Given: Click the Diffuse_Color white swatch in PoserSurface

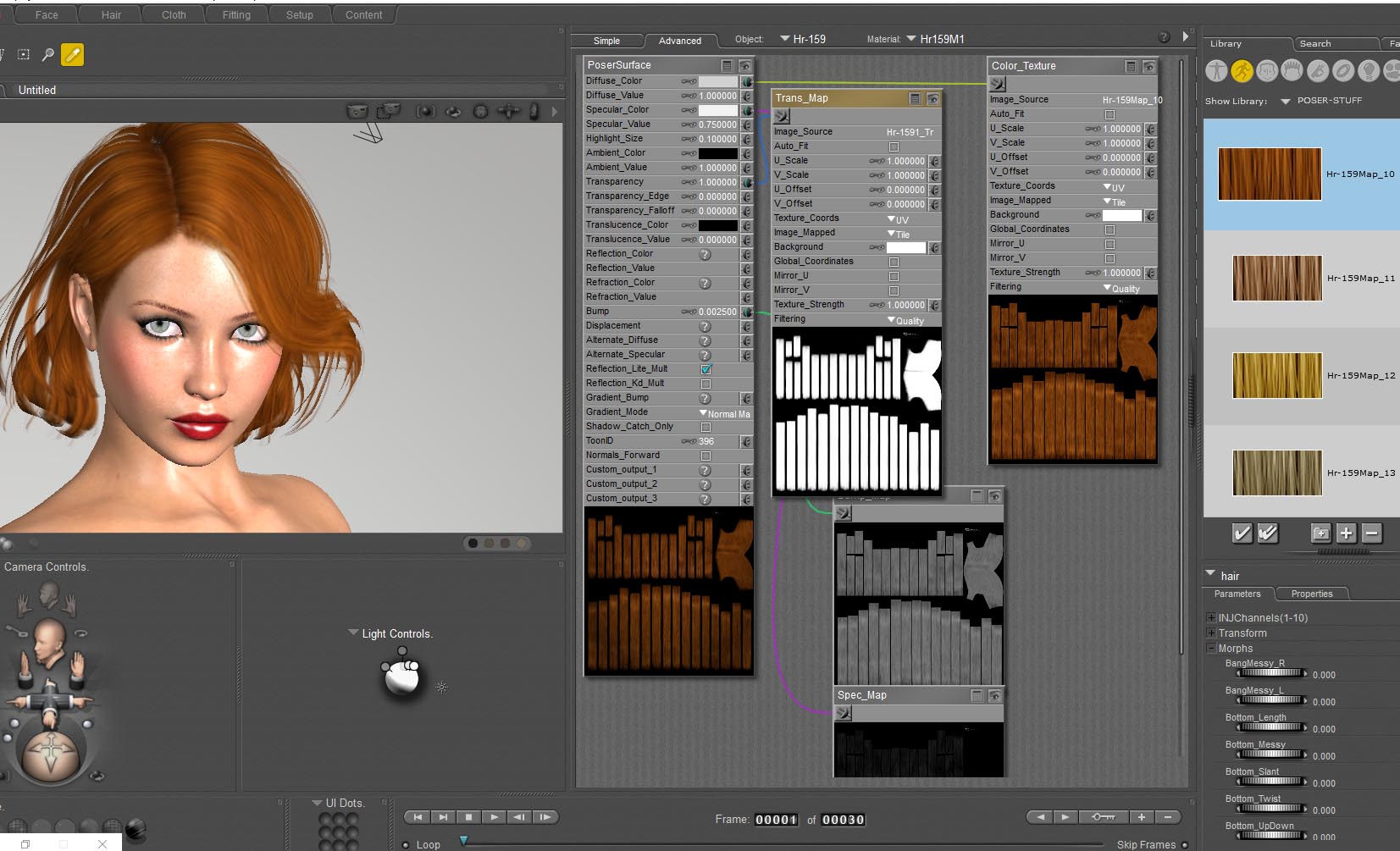Looking at the screenshot, I should 717,81.
